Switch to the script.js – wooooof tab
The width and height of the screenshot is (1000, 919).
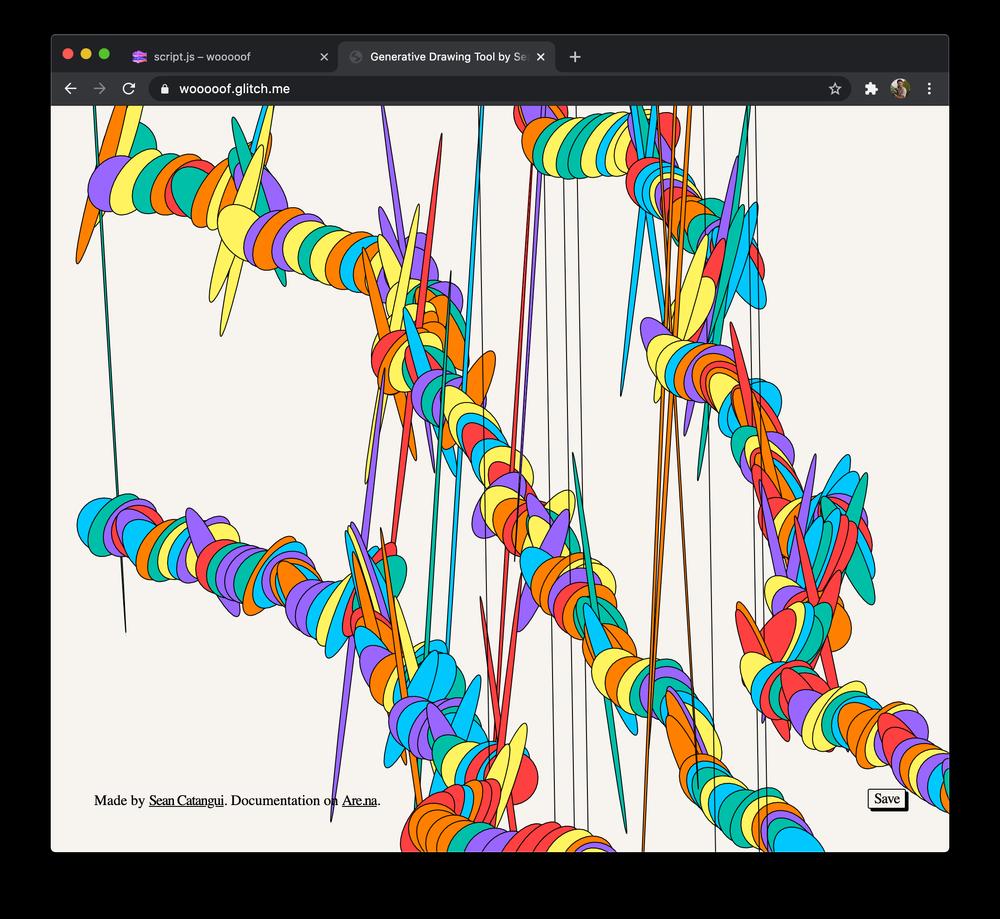pyautogui.click(x=230, y=57)
